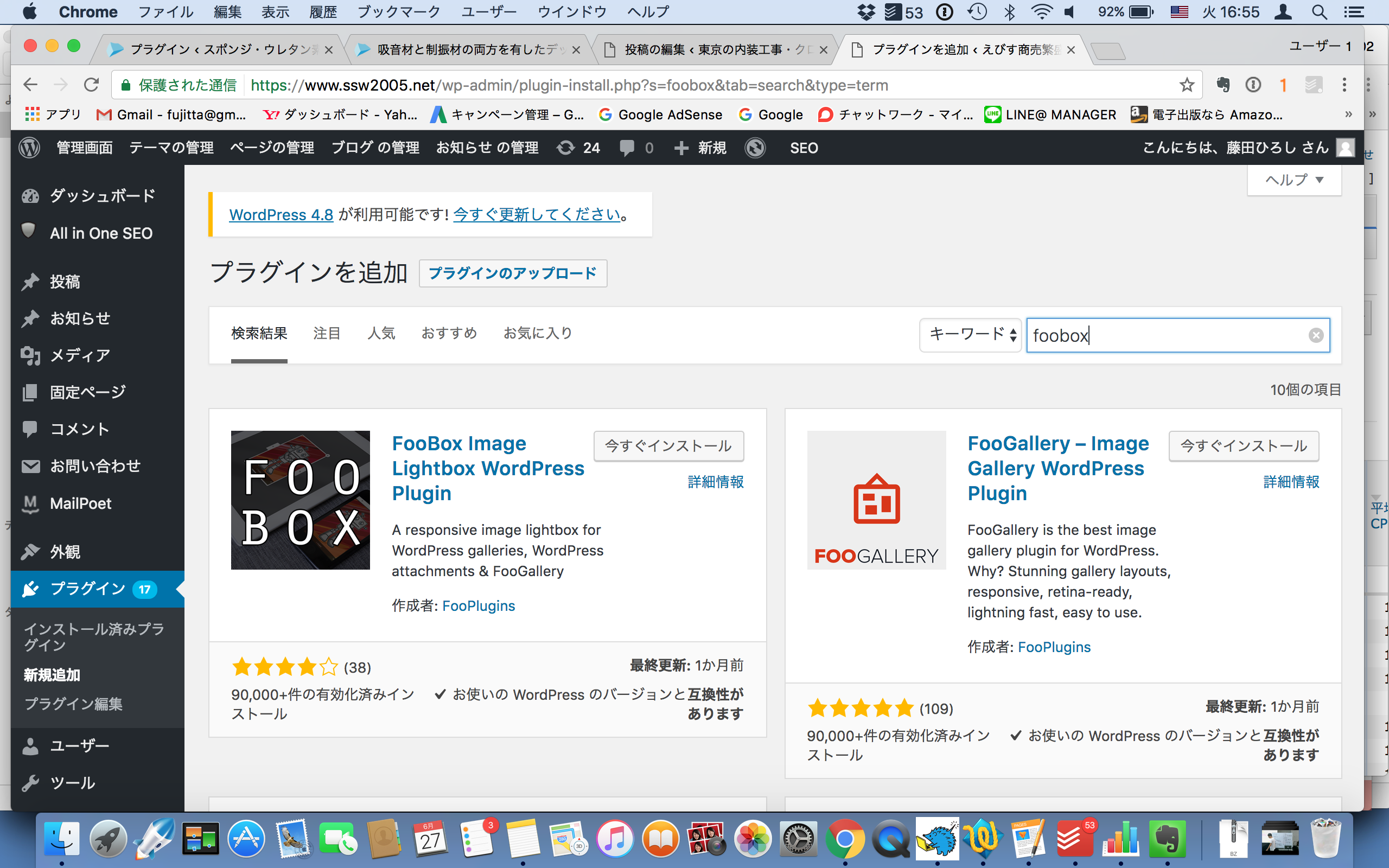Screen dimensions: 1389x868
Task: Click the Chrome address bar URL
Action: tap(569, 85)
